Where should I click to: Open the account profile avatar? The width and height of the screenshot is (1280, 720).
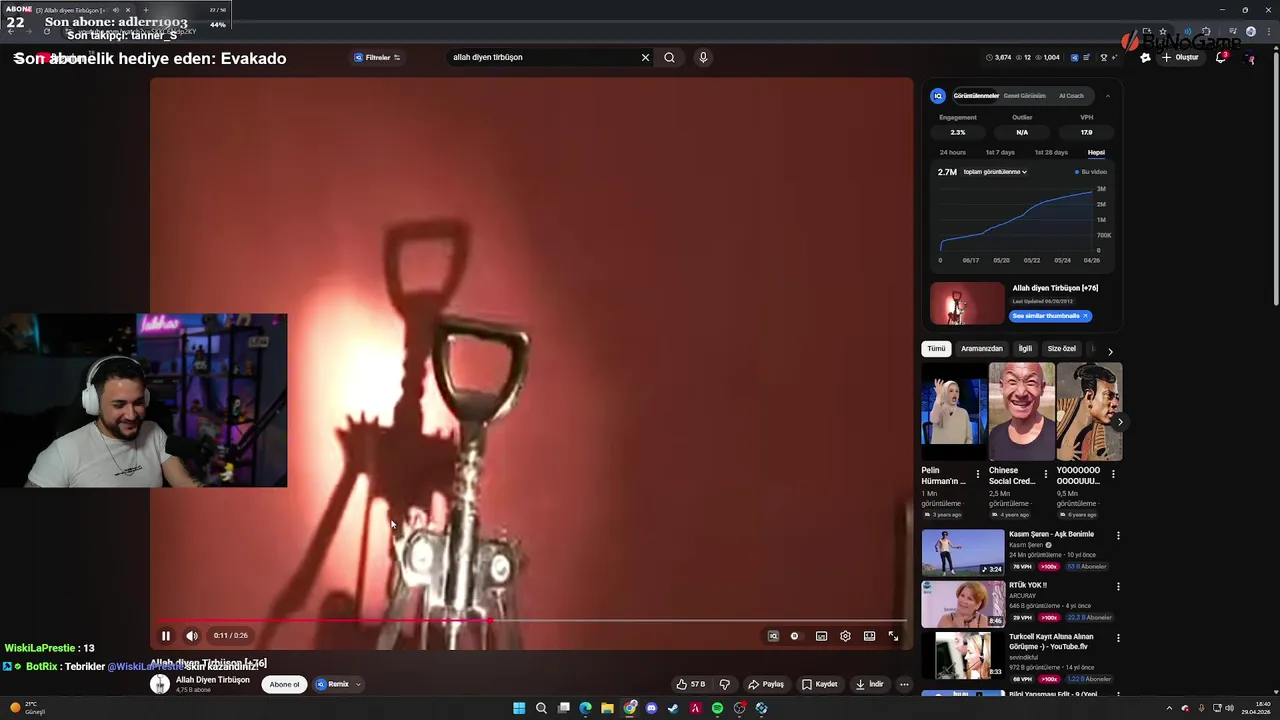coord(1250,58)
